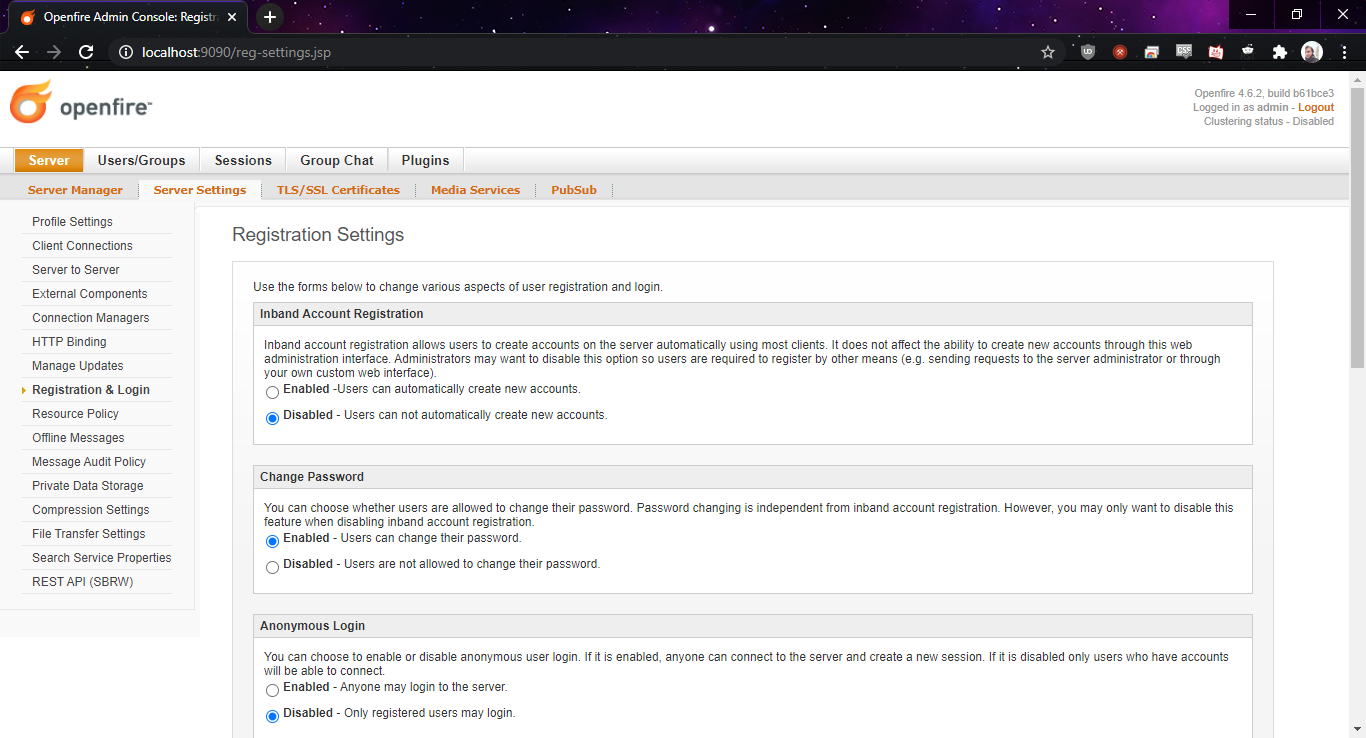
Task: Enable inband account registration
Action: (272, 393)
